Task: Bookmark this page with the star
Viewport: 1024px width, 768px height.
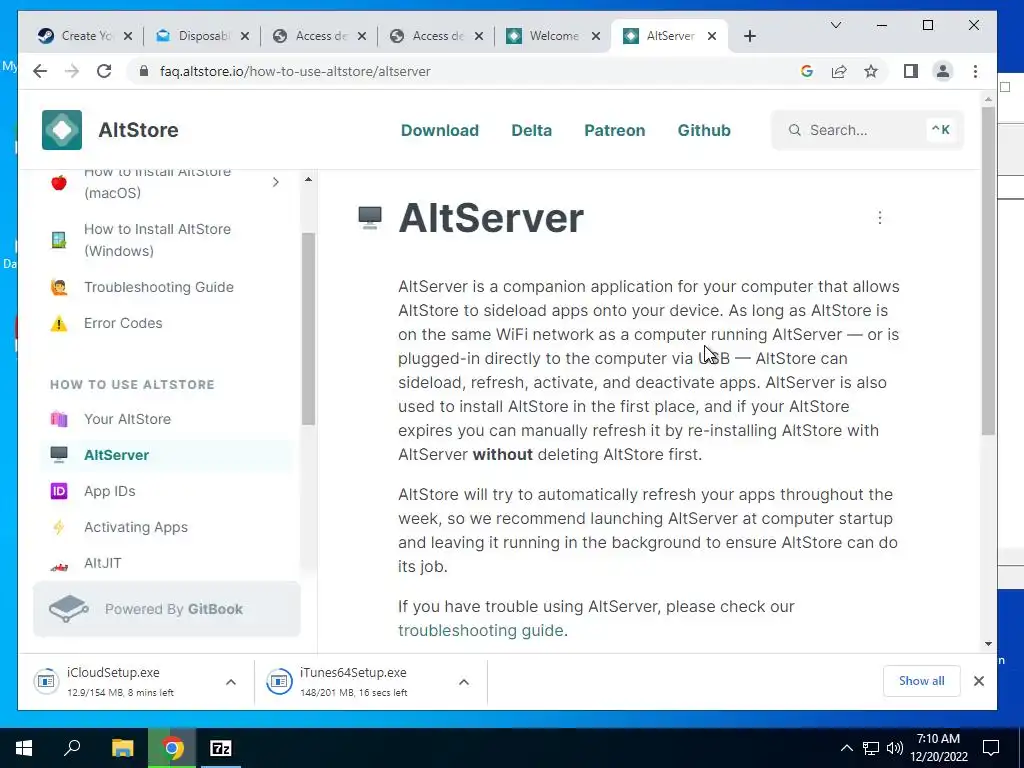Action: (x=871, y=71)
